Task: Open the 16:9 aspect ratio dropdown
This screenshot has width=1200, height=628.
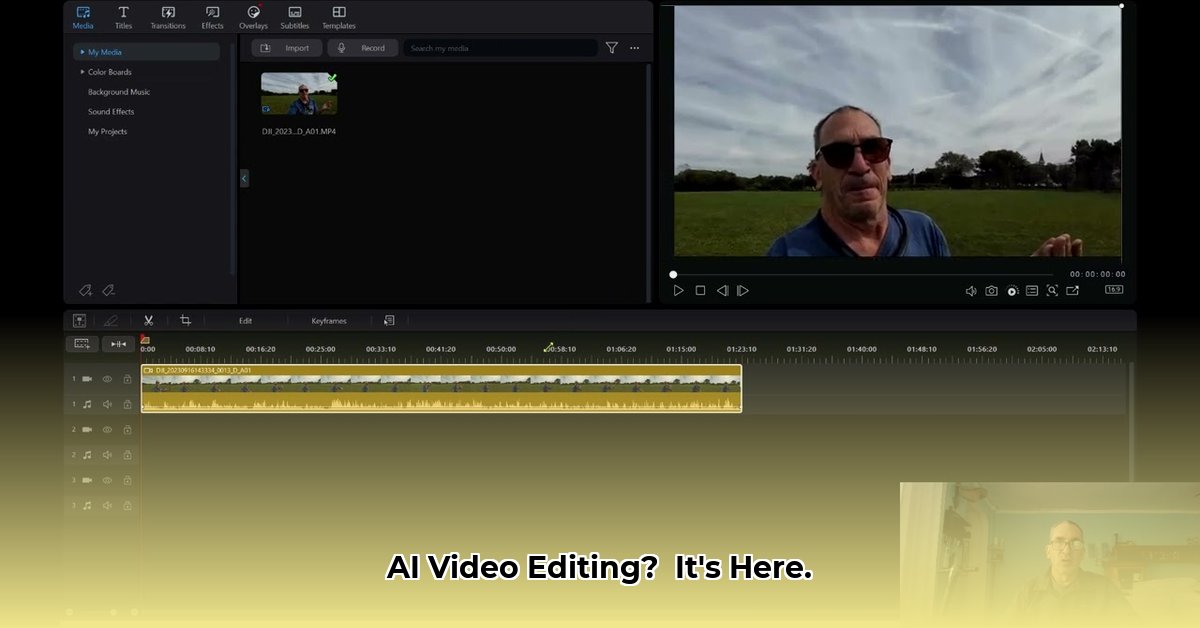Action: [x=1113, y=290]
